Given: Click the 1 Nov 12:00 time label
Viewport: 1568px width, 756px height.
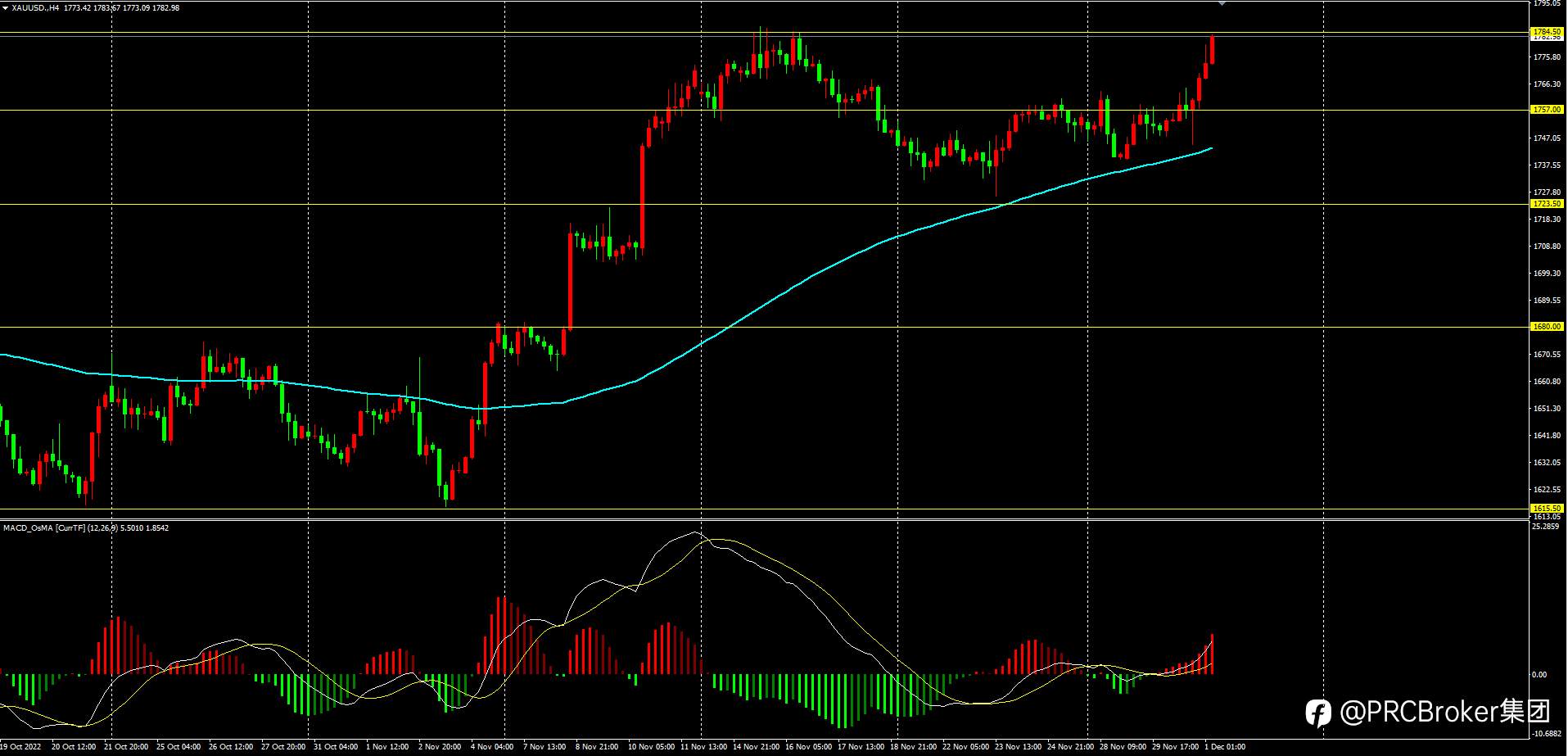Looking at the screenshot, I should click(387, 747).
